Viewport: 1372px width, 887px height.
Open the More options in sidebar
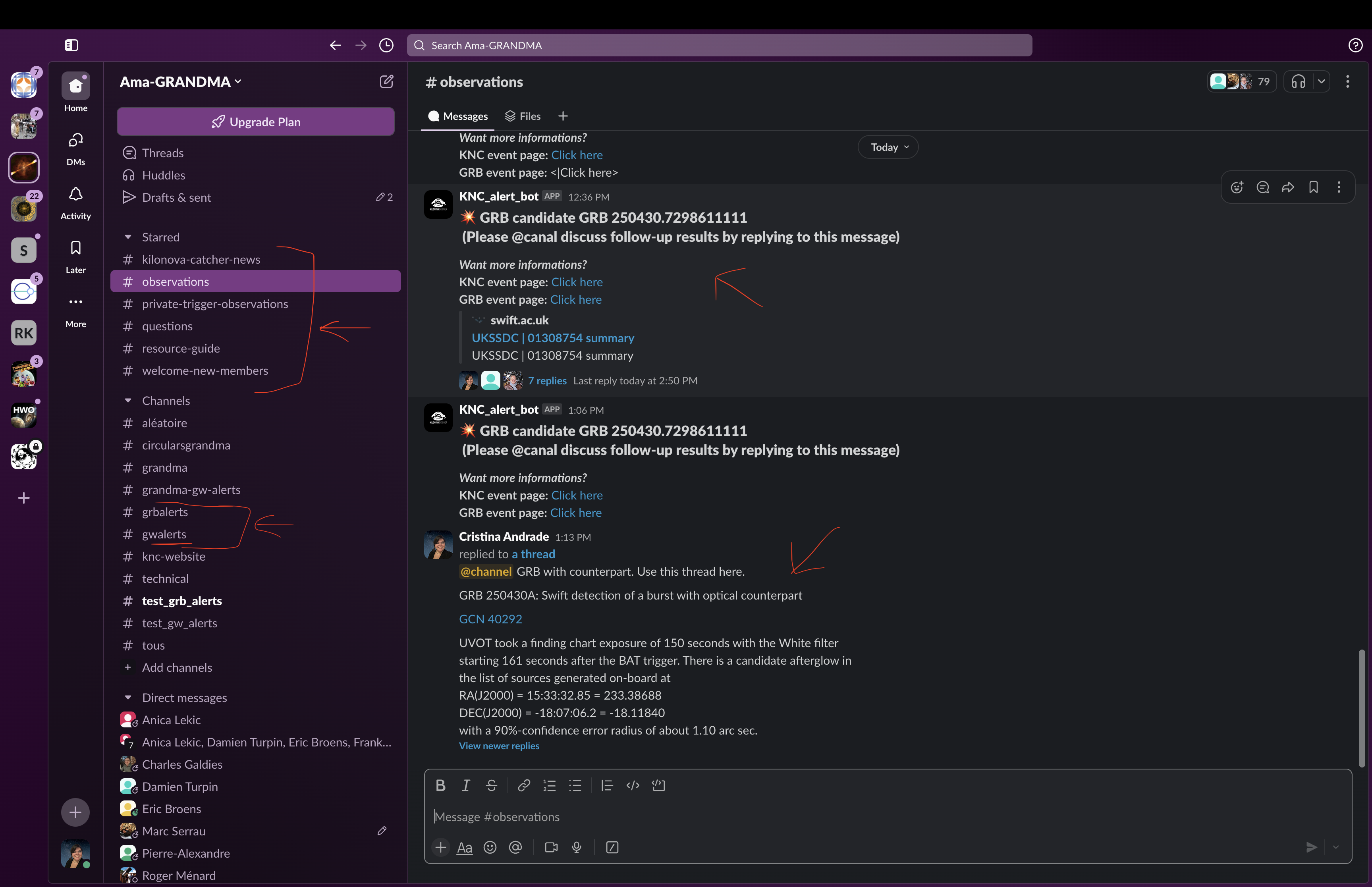click(75, 311)
